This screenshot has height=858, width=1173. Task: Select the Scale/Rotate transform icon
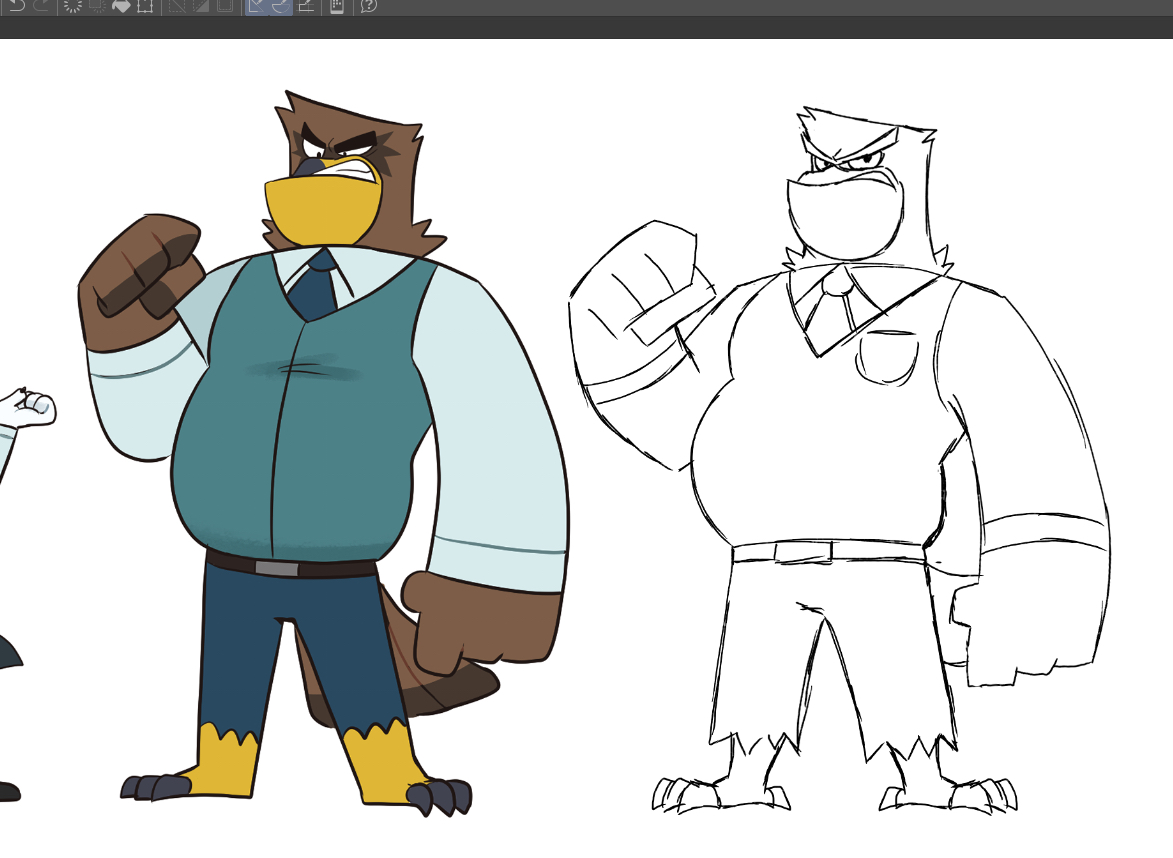(145, 5)
